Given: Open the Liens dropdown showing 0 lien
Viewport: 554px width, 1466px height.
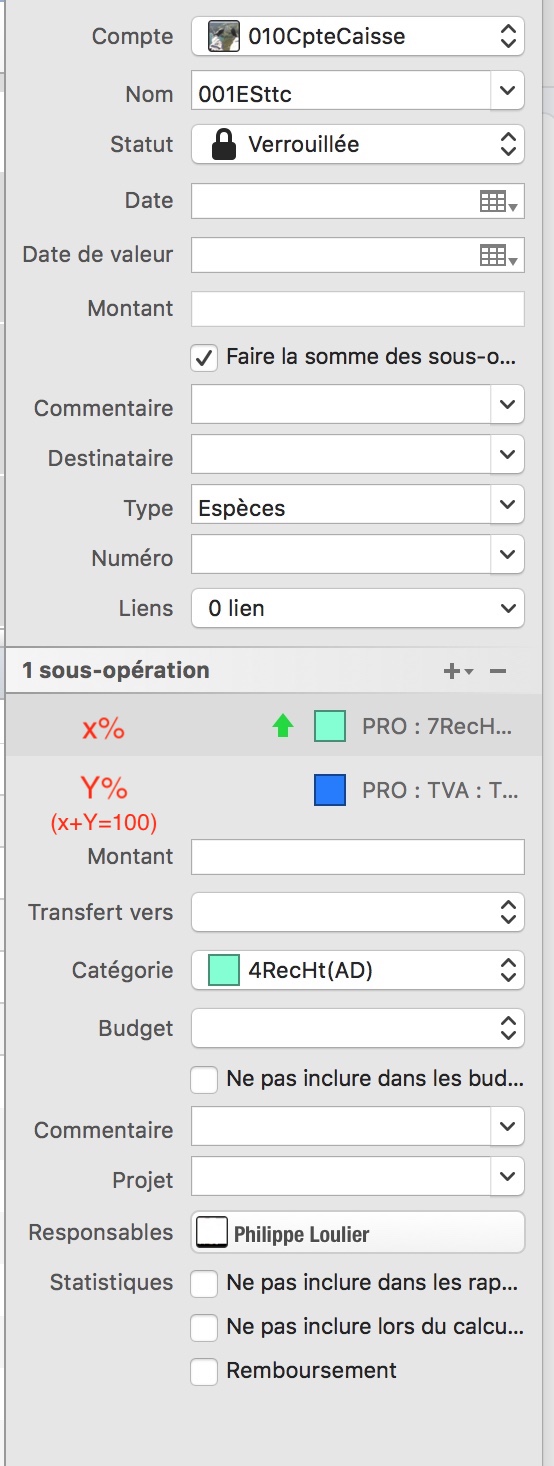Looking at the screenshot, I should tap(358, 607).
